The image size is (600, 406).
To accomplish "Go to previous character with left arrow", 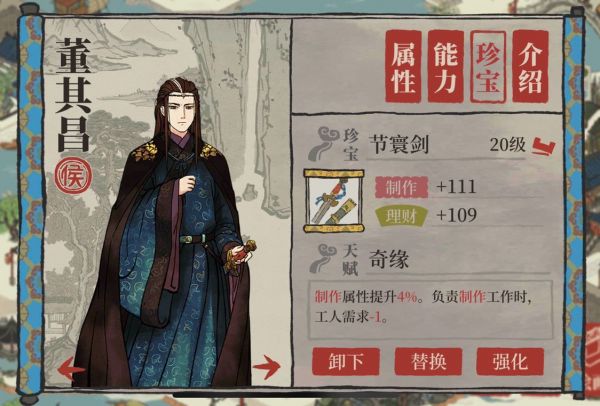I will point(71,369).
